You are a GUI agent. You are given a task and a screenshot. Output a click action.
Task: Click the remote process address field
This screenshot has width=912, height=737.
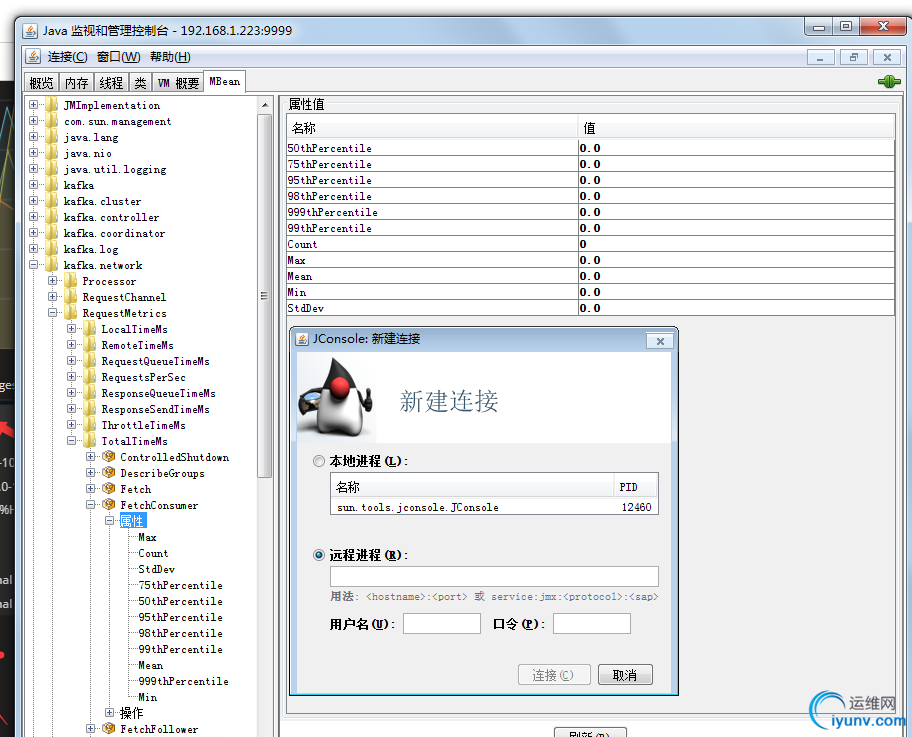point(494,576)
